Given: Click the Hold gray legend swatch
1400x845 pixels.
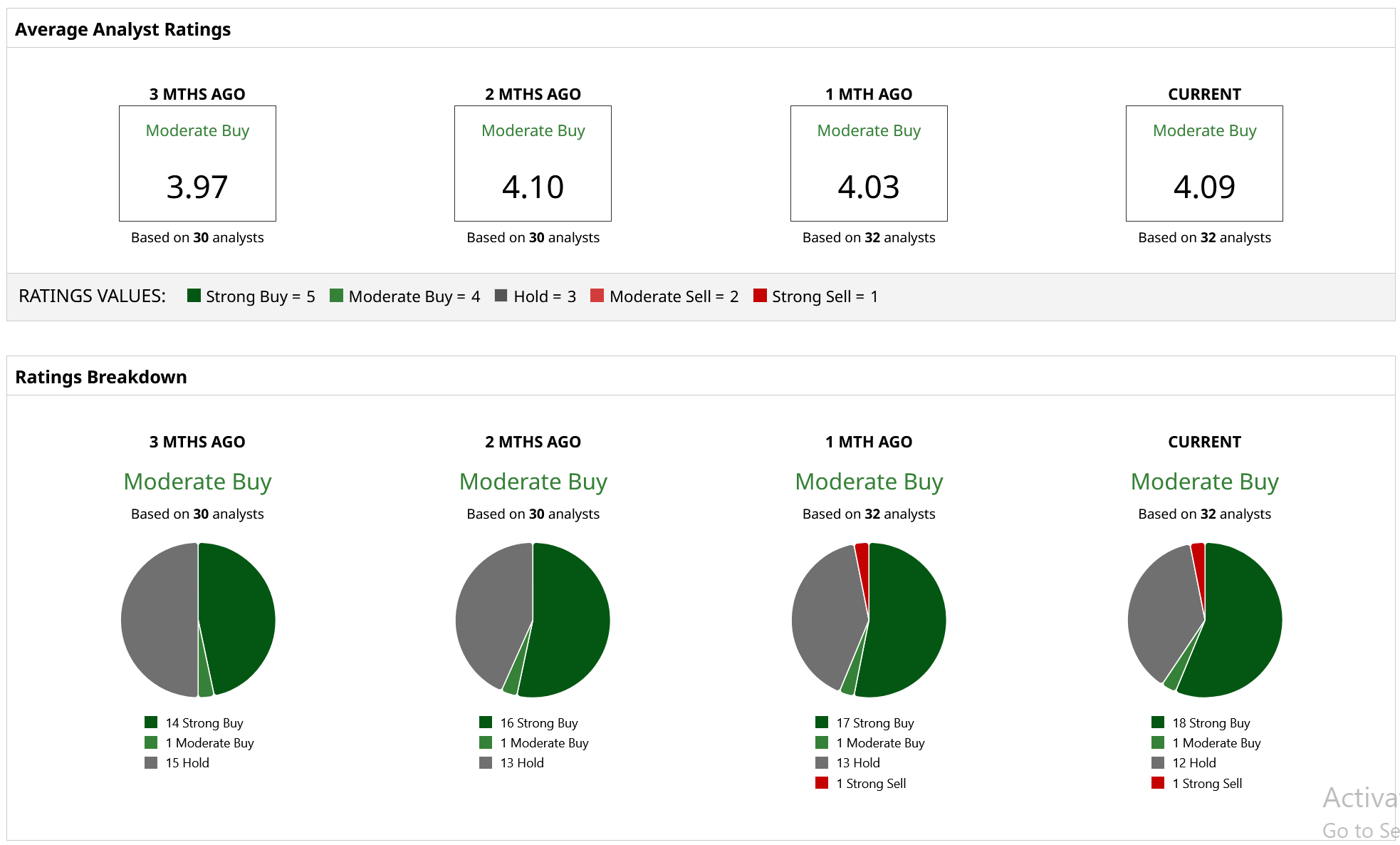Looking at the screenshot, I should (501, 296).
